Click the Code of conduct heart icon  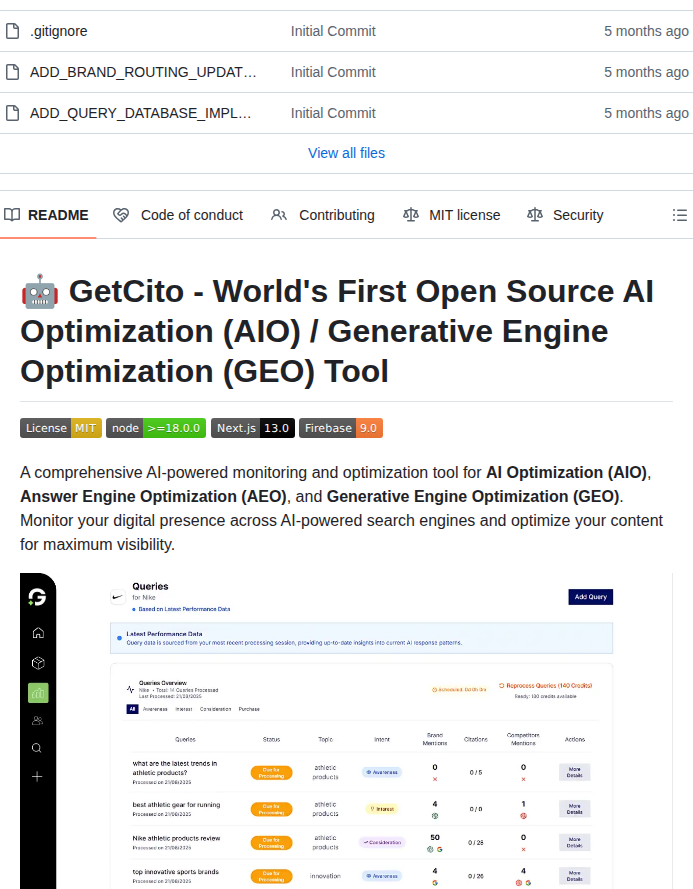point(121,215)
